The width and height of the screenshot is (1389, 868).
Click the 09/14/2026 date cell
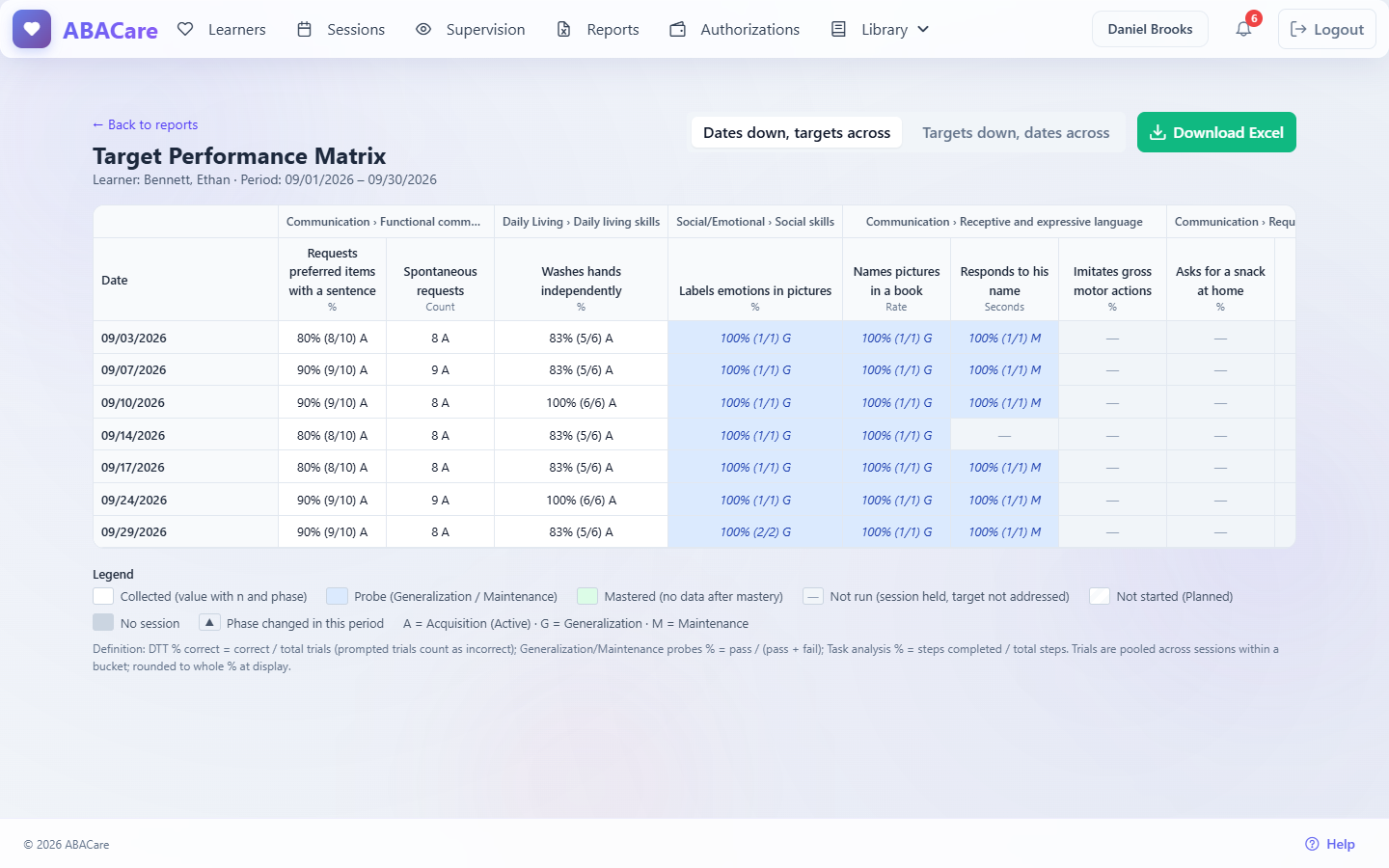pos(185,435)
